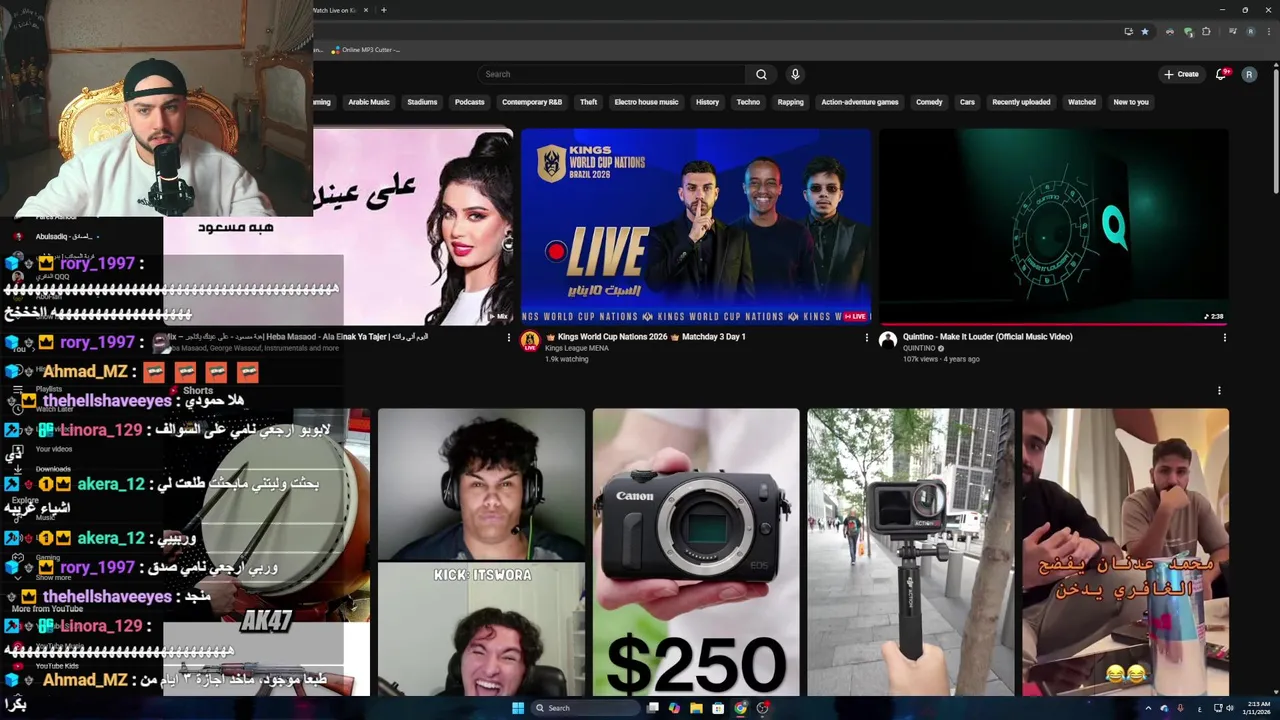Image resolution: width=1280 pixels, height=720 pixels.
Task: Show hidden system tray icons chevron
Action: tap(1148, 708)
